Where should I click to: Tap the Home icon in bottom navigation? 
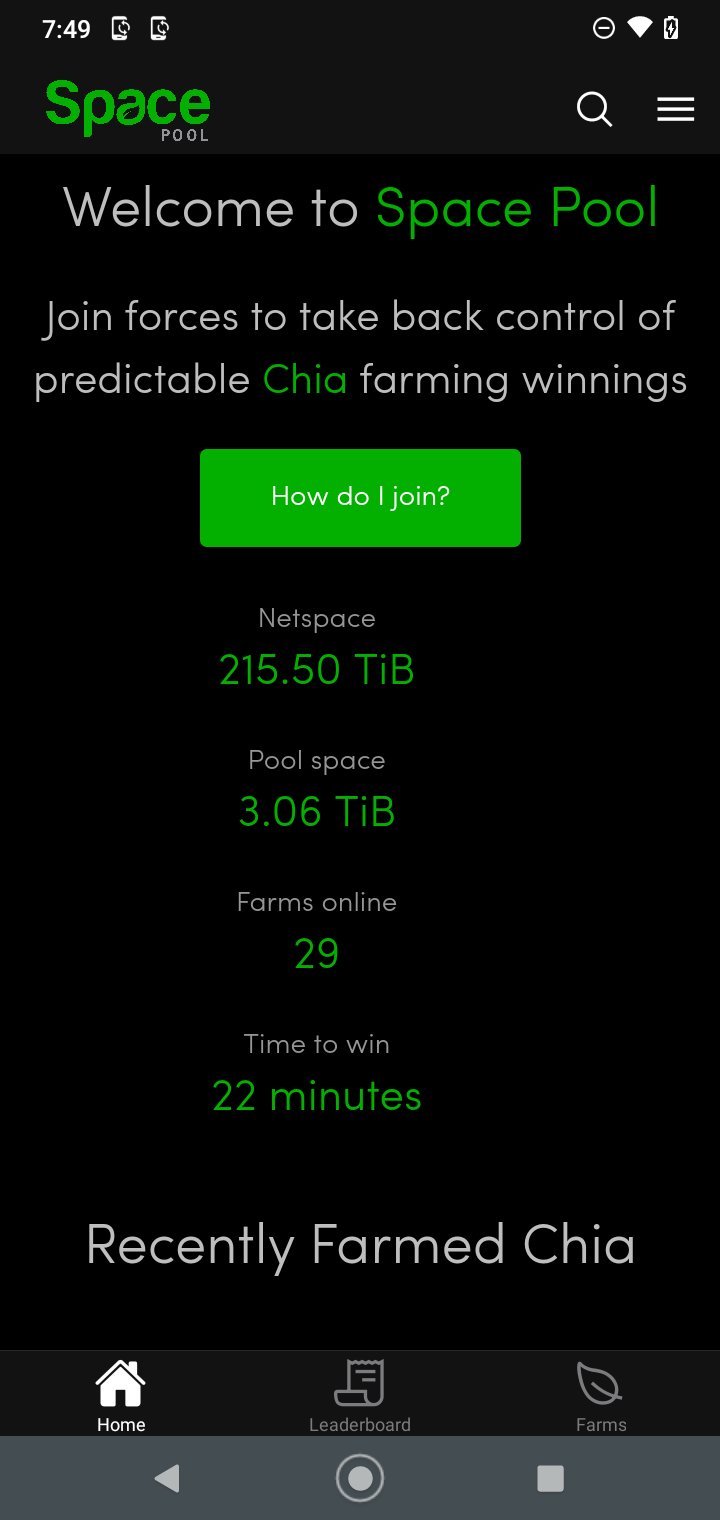(120, 1378)
